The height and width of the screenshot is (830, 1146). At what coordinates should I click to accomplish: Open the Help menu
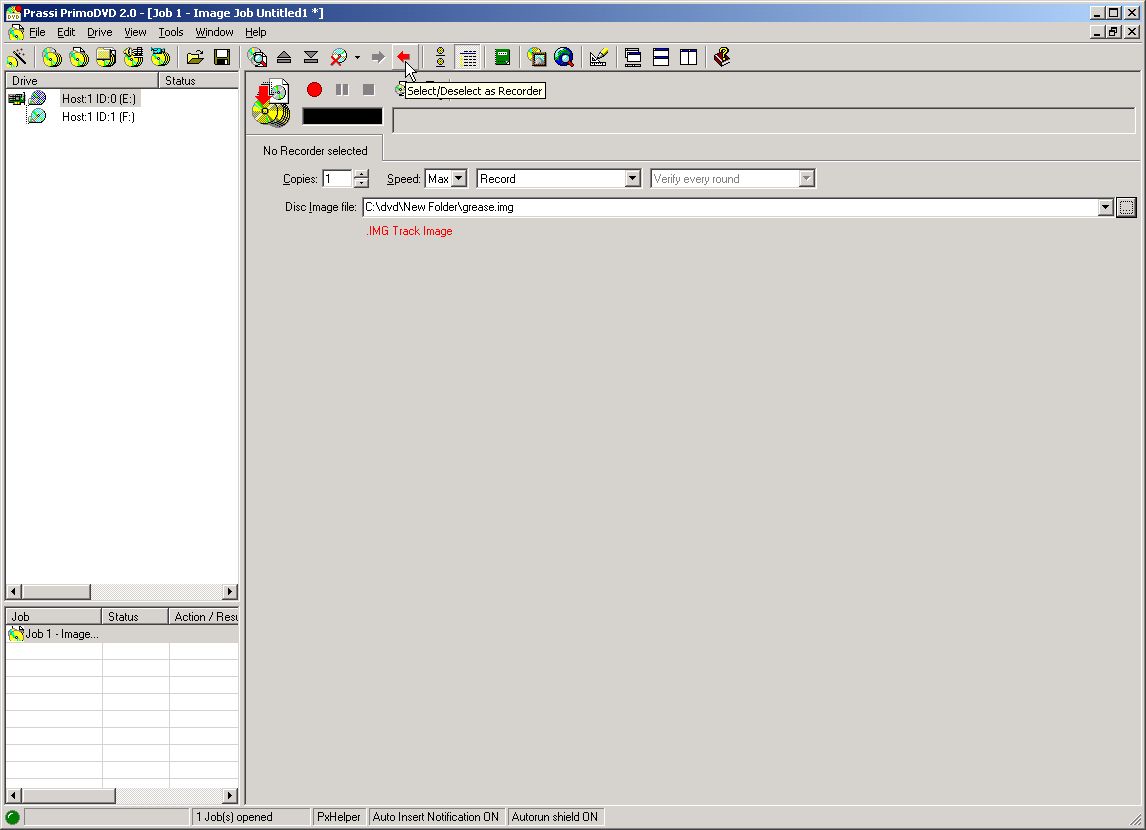point(256,32)
